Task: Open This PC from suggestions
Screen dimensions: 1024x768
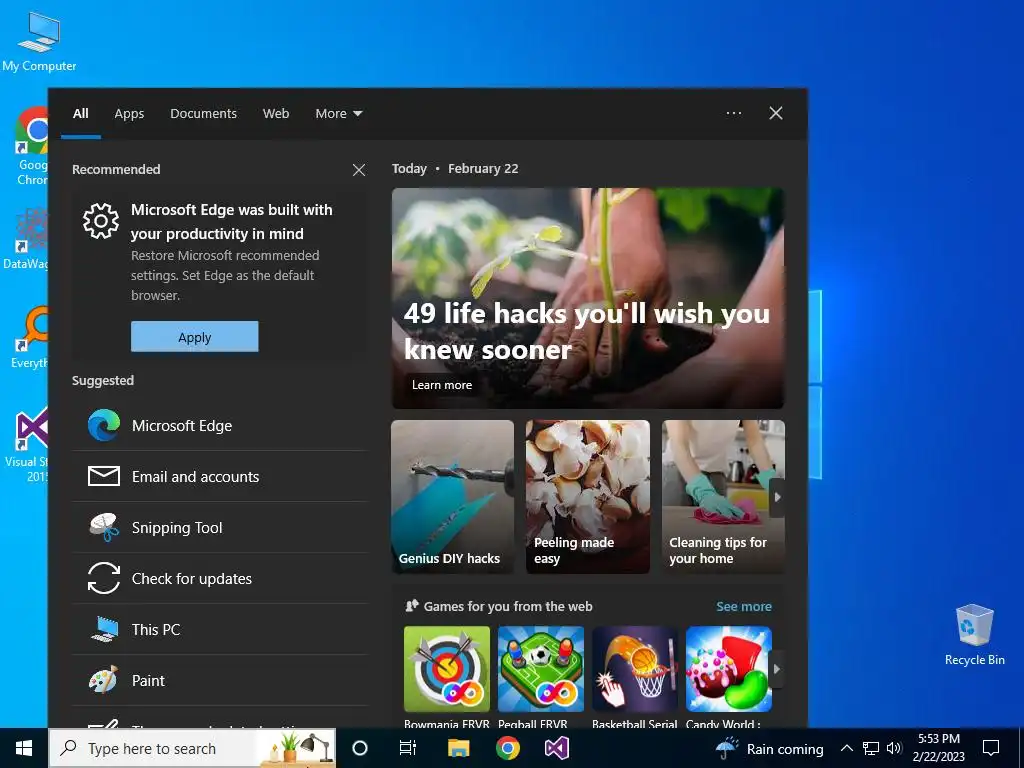Action: tap(219, 630)
